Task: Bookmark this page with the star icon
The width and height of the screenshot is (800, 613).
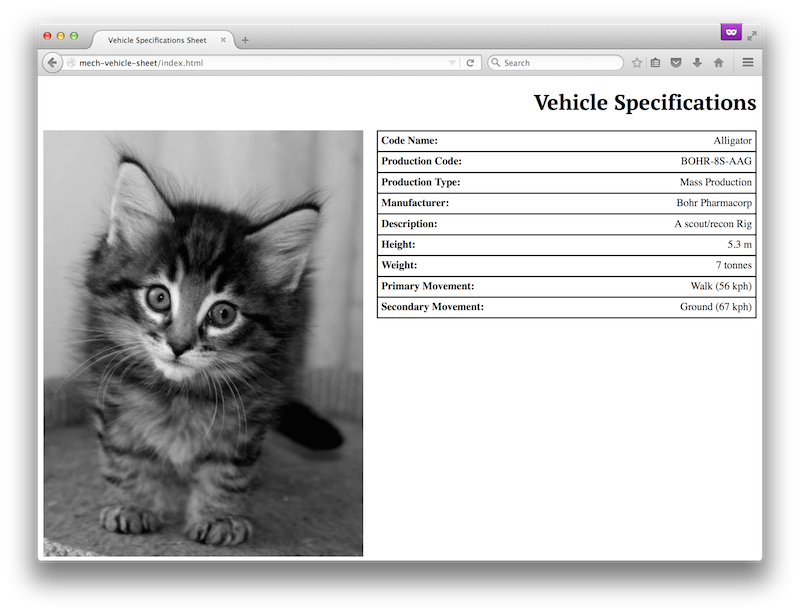Action: point(637,63)
